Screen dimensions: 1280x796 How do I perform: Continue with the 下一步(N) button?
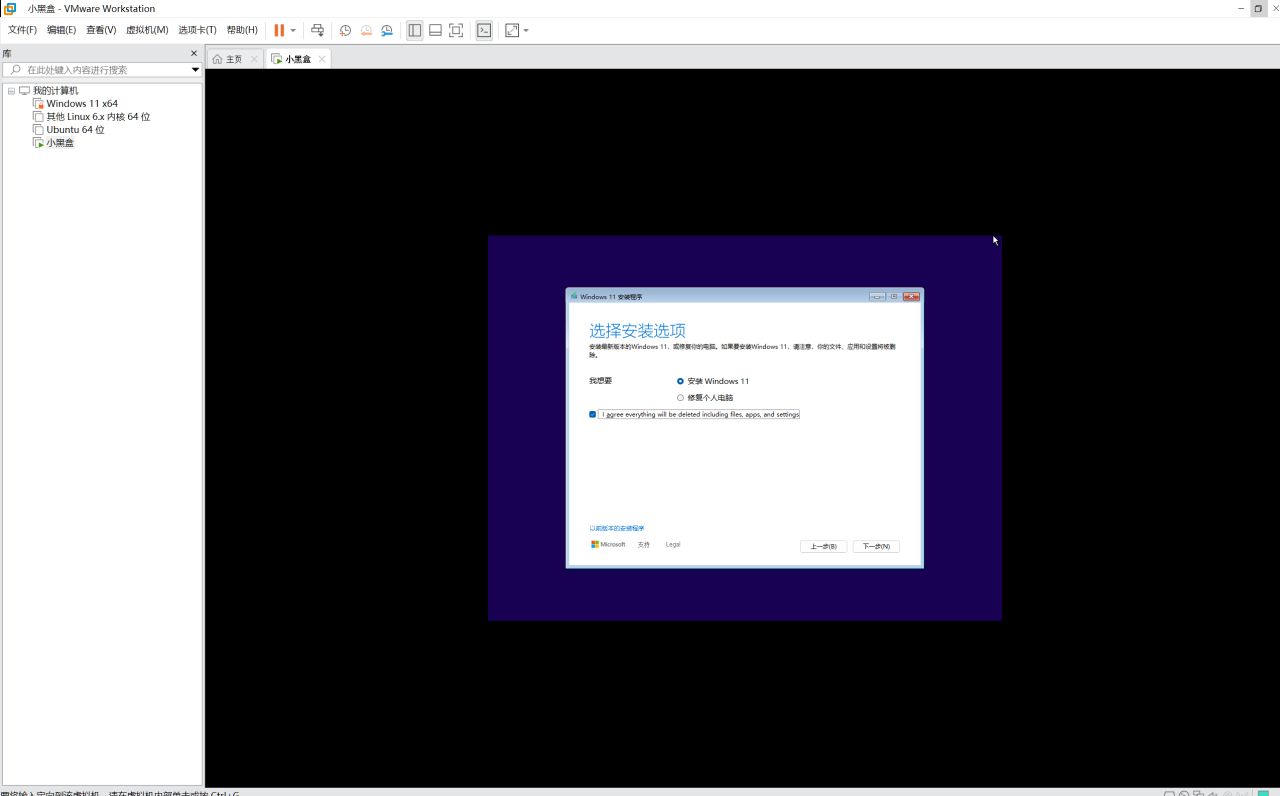tap(876, 546)
